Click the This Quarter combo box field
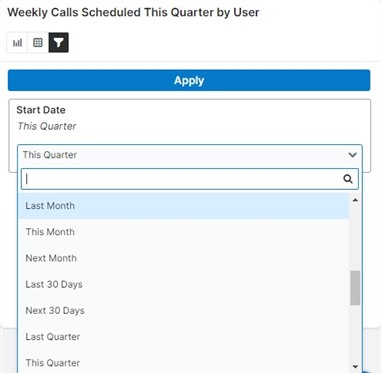This screenshot has width=381, height=373. (190, 155)
